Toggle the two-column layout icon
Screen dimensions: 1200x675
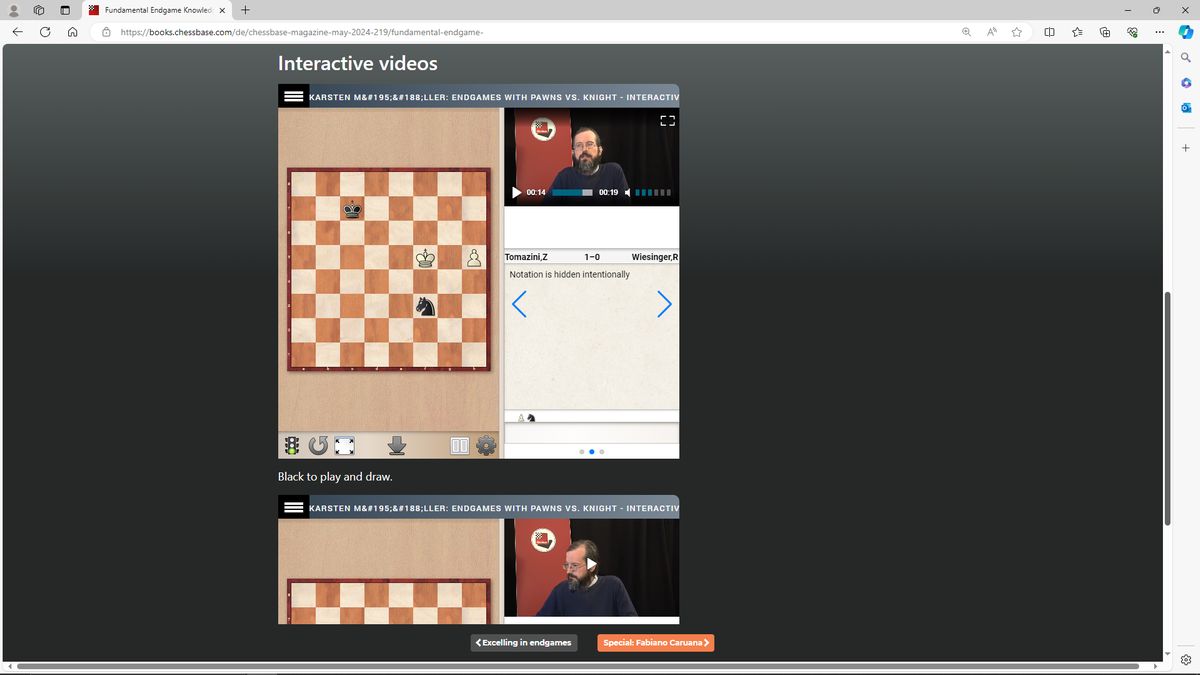pos(459,446)
